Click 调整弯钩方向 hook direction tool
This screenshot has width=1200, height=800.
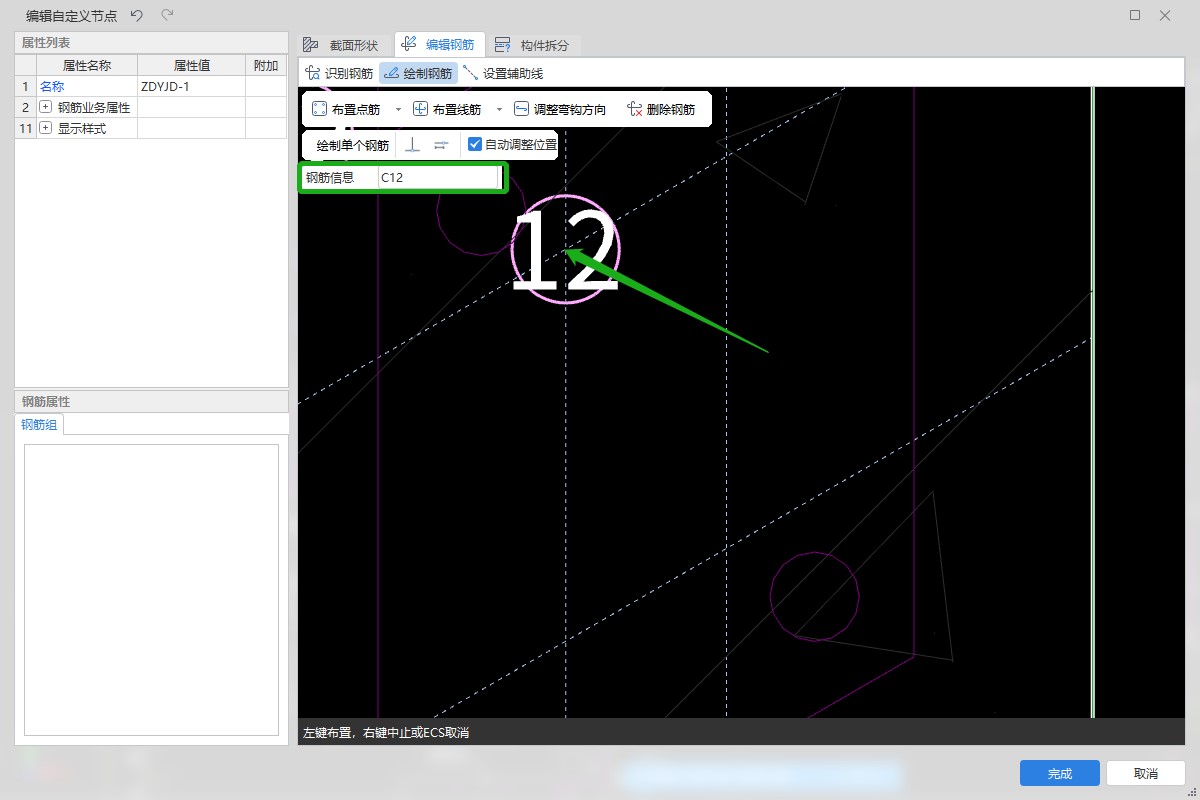click(559, 109)
